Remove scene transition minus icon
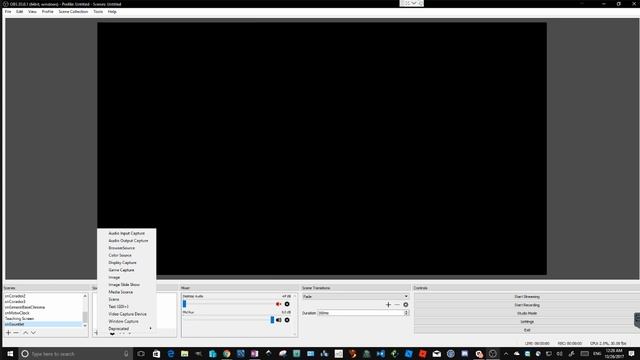 (397, 304)
